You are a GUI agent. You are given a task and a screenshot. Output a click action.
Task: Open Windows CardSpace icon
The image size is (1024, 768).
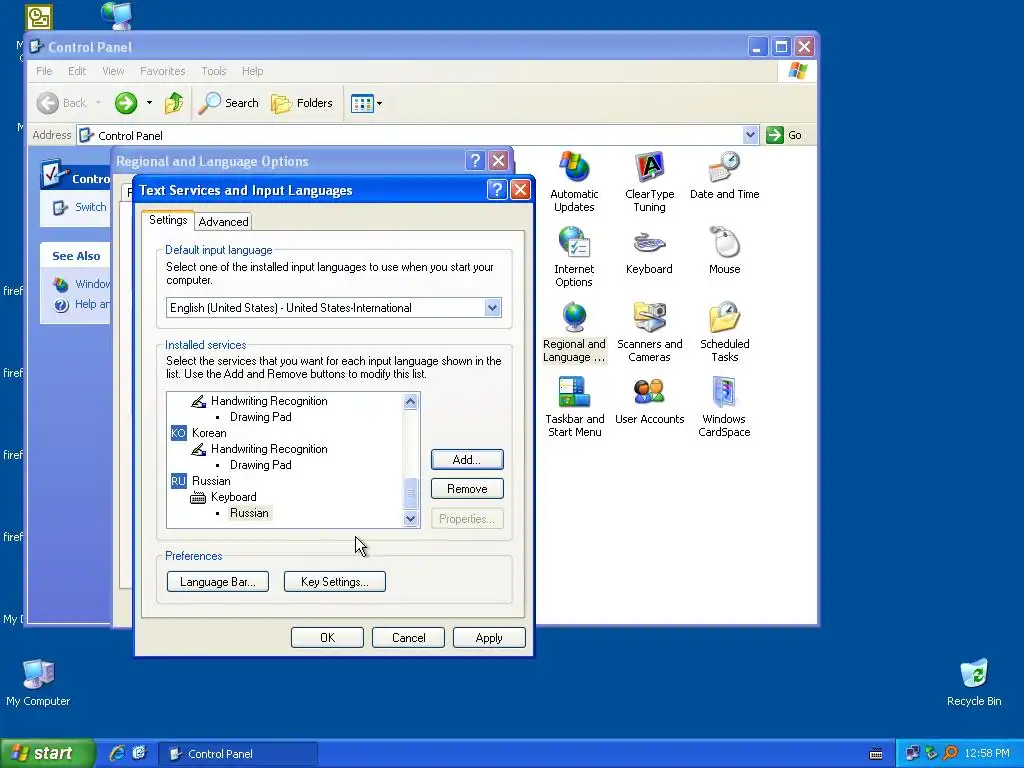pyautogui.click(x=724, y=407)
